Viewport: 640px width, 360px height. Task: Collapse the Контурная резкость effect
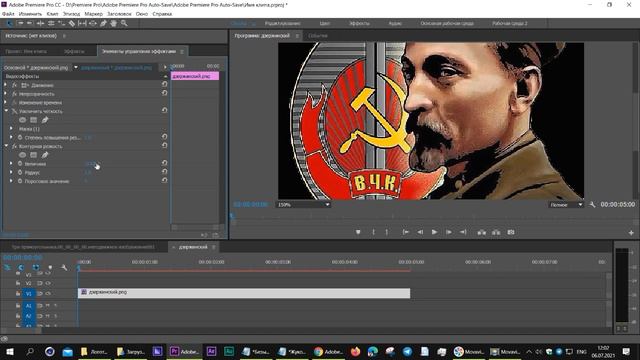pos(6,146)
